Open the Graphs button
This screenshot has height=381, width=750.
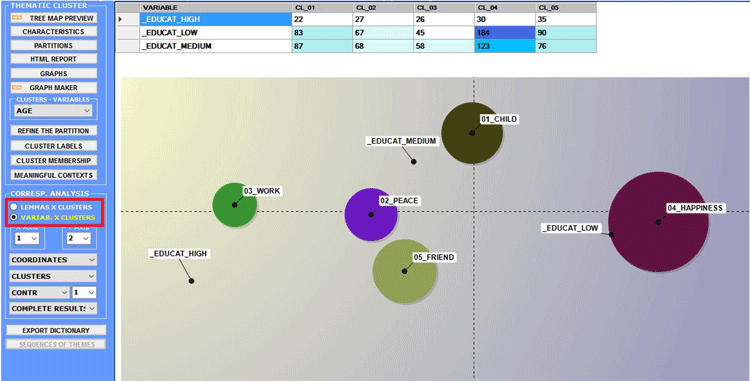coord(54,74)
